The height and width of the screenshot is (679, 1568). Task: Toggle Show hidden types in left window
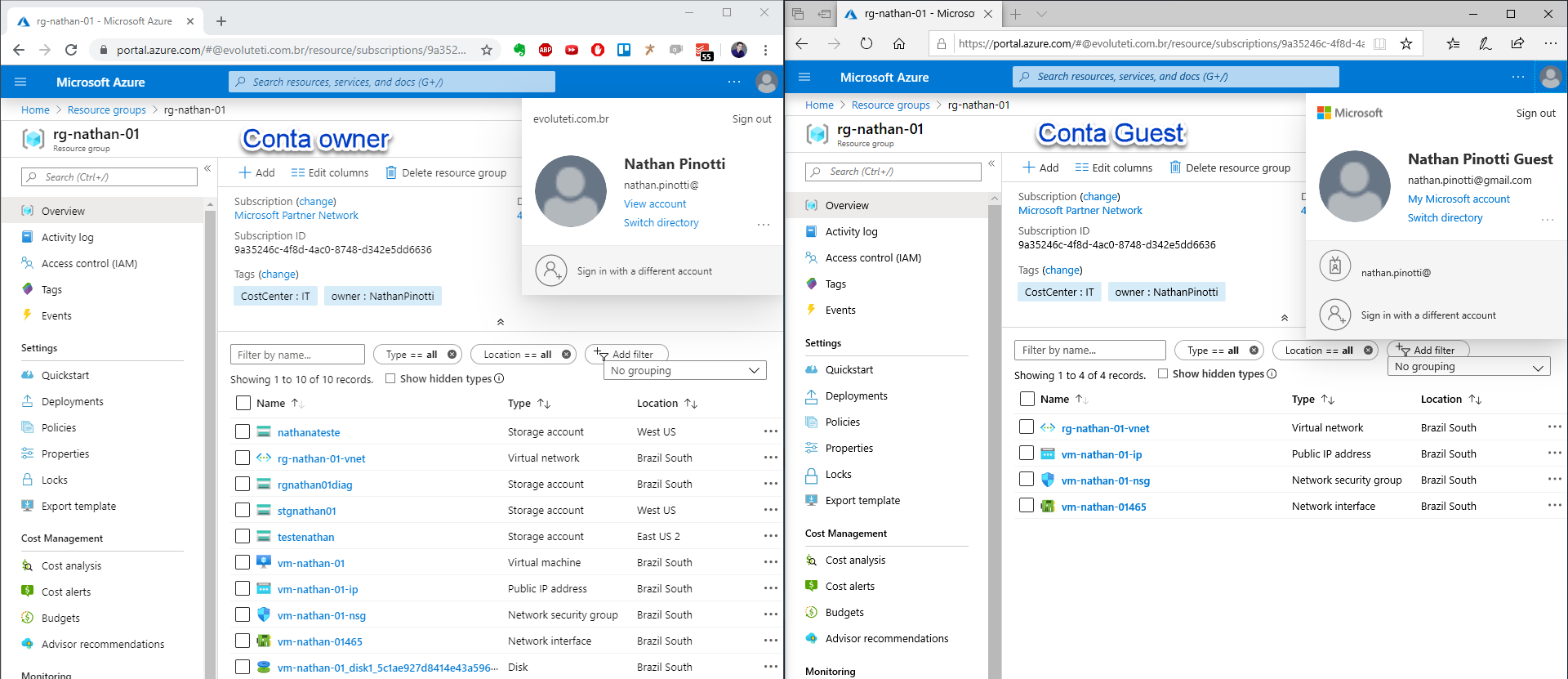pyautogui.click(x=390, y=378)
